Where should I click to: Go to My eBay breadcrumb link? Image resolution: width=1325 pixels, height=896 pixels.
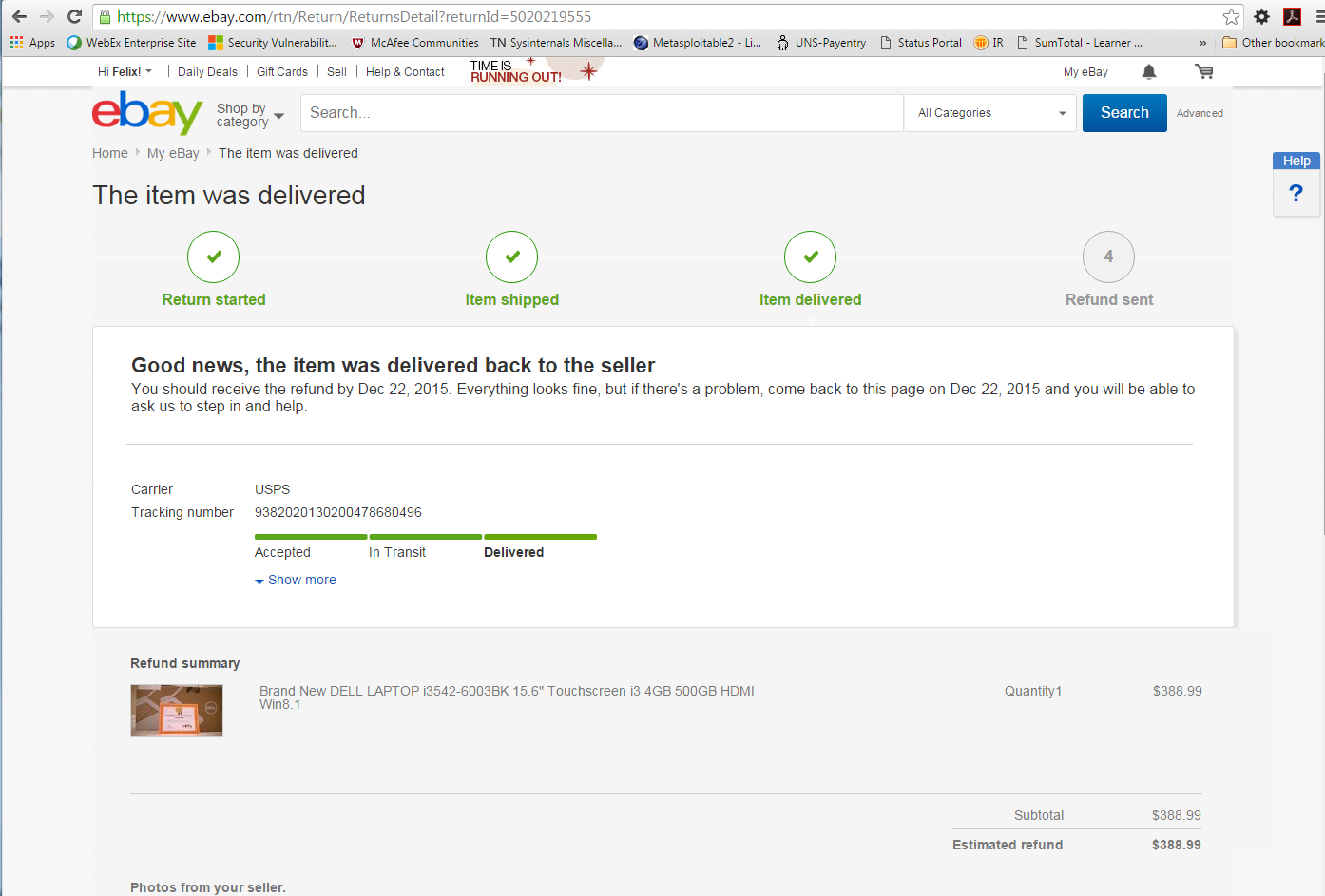[x=173, y=153]
